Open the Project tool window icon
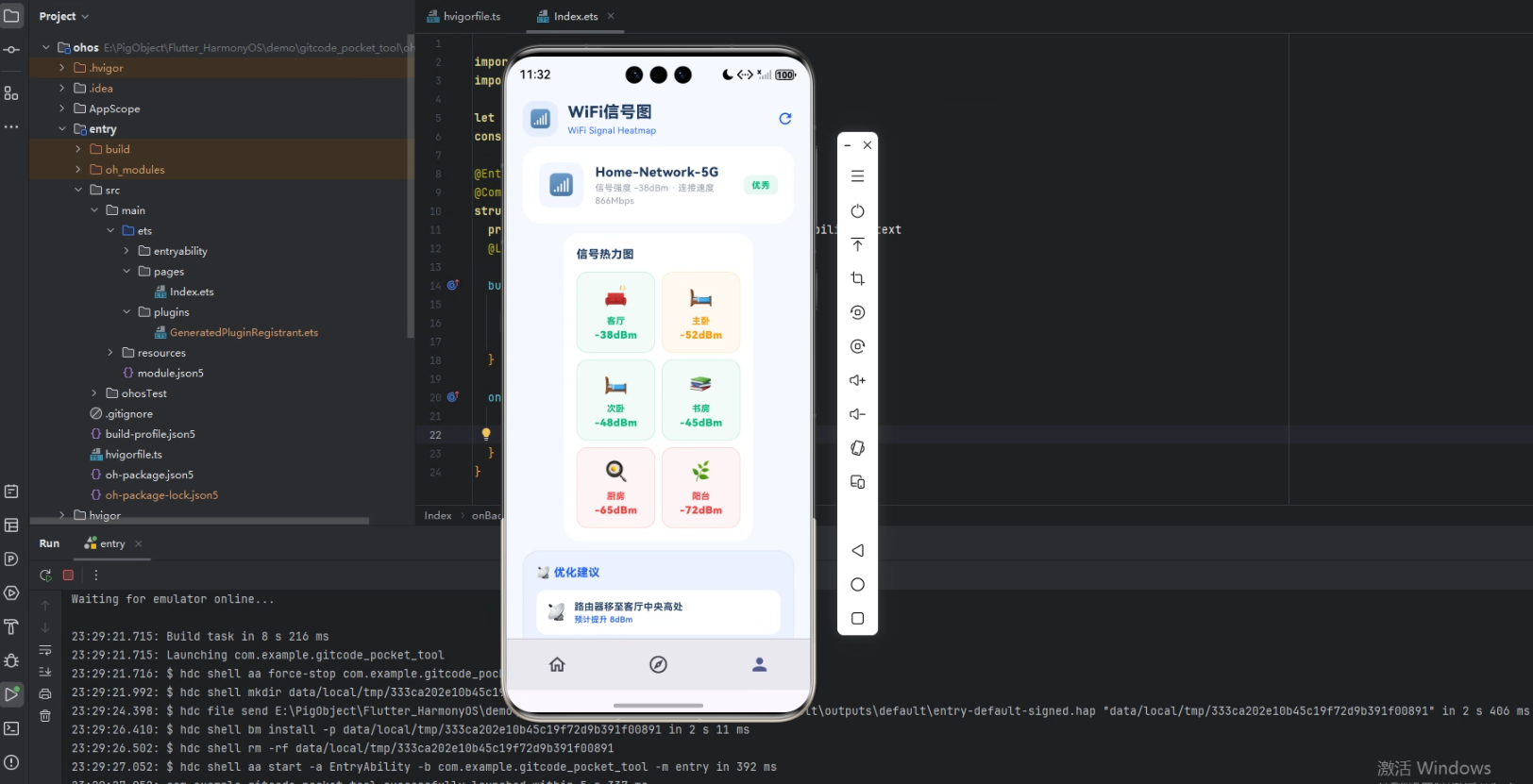Screen dimensions: 1533x784 click(x=11, y=16)
